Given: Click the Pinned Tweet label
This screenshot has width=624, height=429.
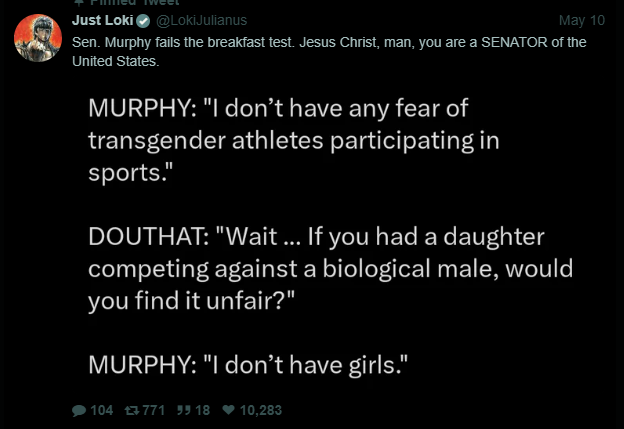Looking at the screenshot, I should pyautogui.click(x=134, y=3).
